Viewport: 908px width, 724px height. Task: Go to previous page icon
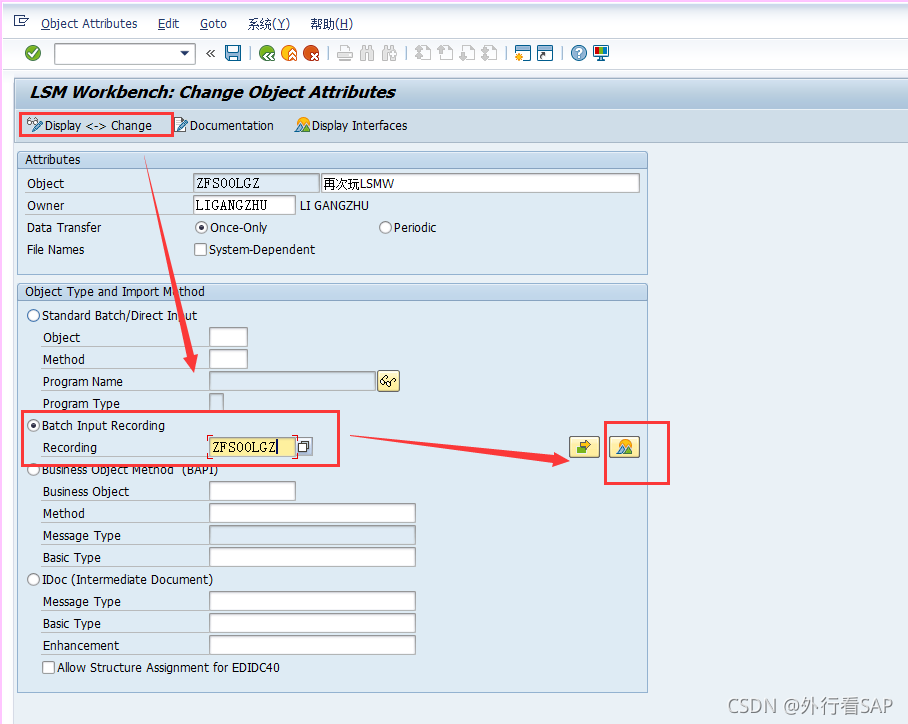click(445, 53)
